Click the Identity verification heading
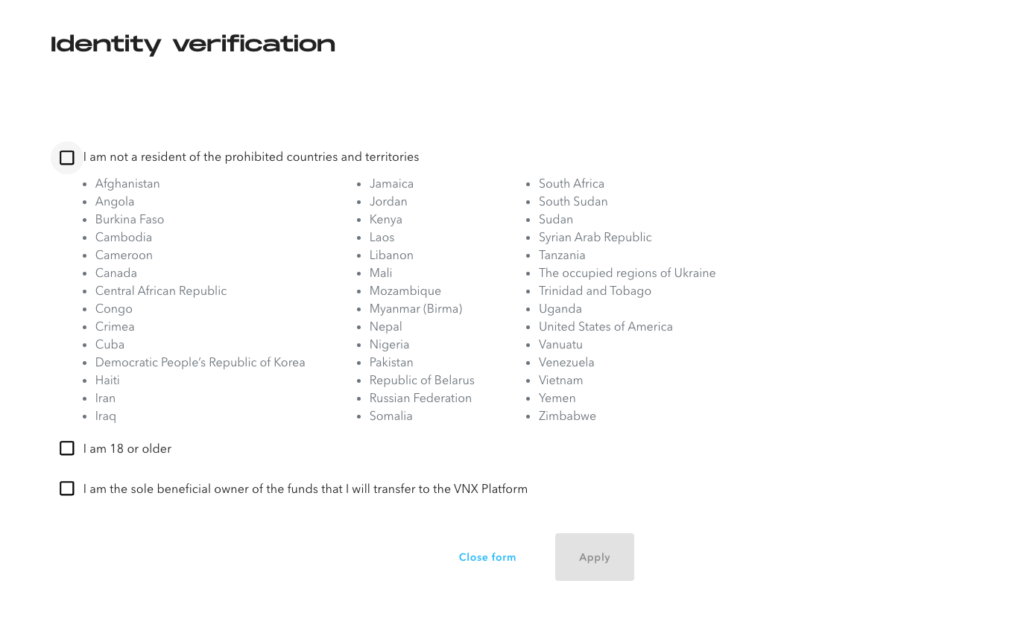The image size is (1024, 630). [193, 44]
